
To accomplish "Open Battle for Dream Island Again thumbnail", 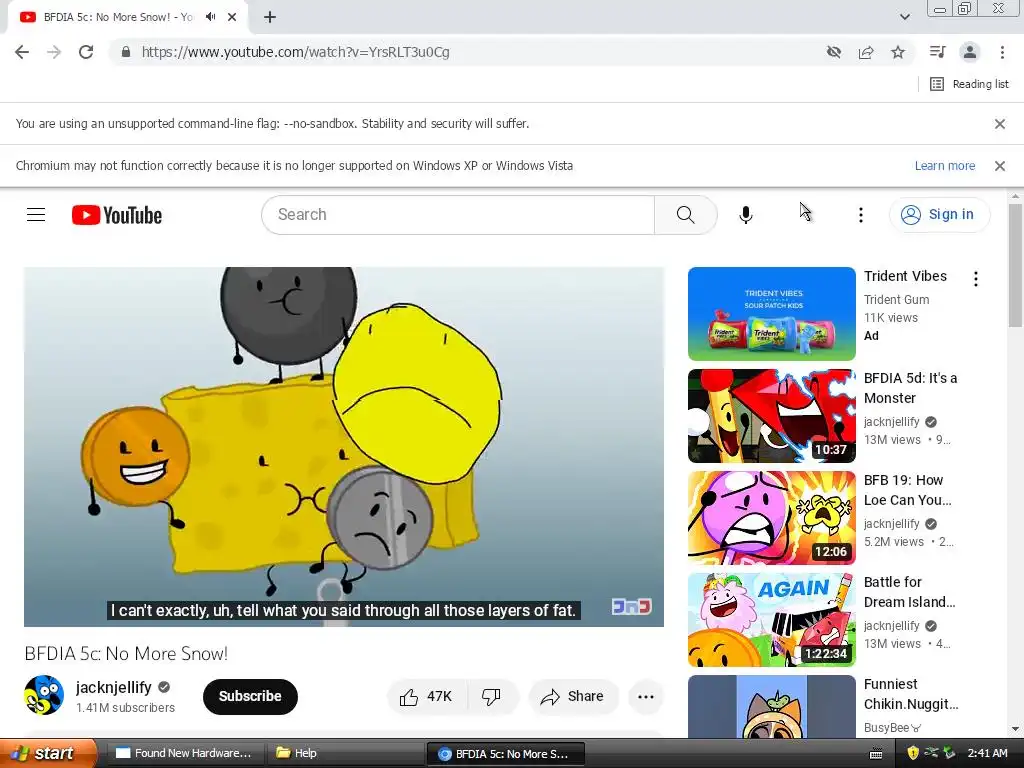I will click(771, 620).
